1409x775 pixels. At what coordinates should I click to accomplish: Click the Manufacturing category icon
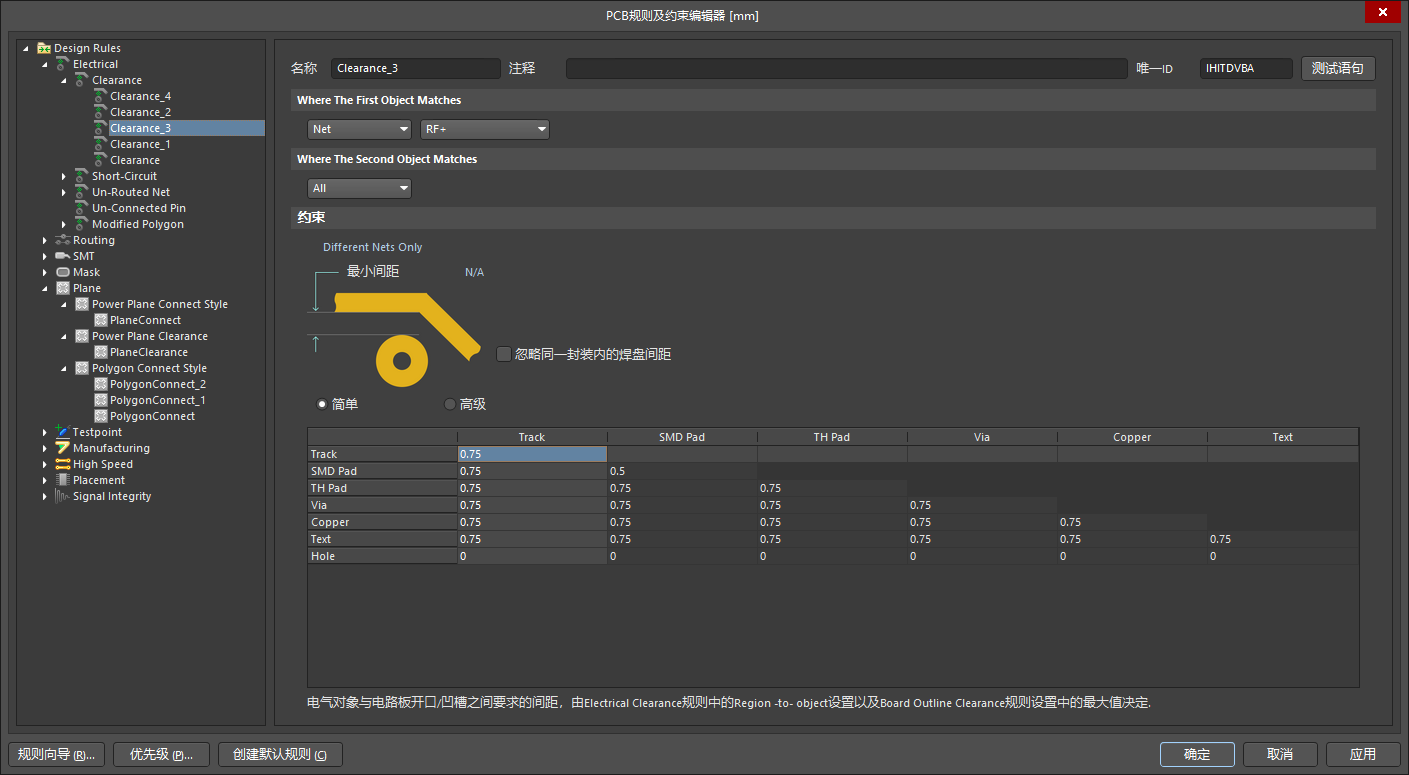tap(63, 448)
